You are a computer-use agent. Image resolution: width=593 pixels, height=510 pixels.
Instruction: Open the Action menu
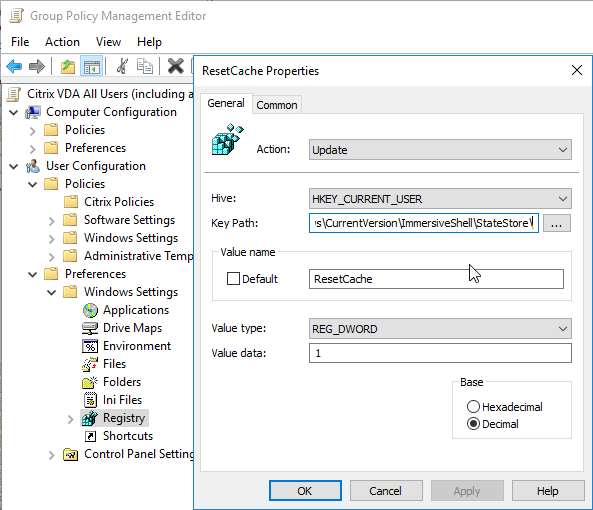(x=62, y=42)
